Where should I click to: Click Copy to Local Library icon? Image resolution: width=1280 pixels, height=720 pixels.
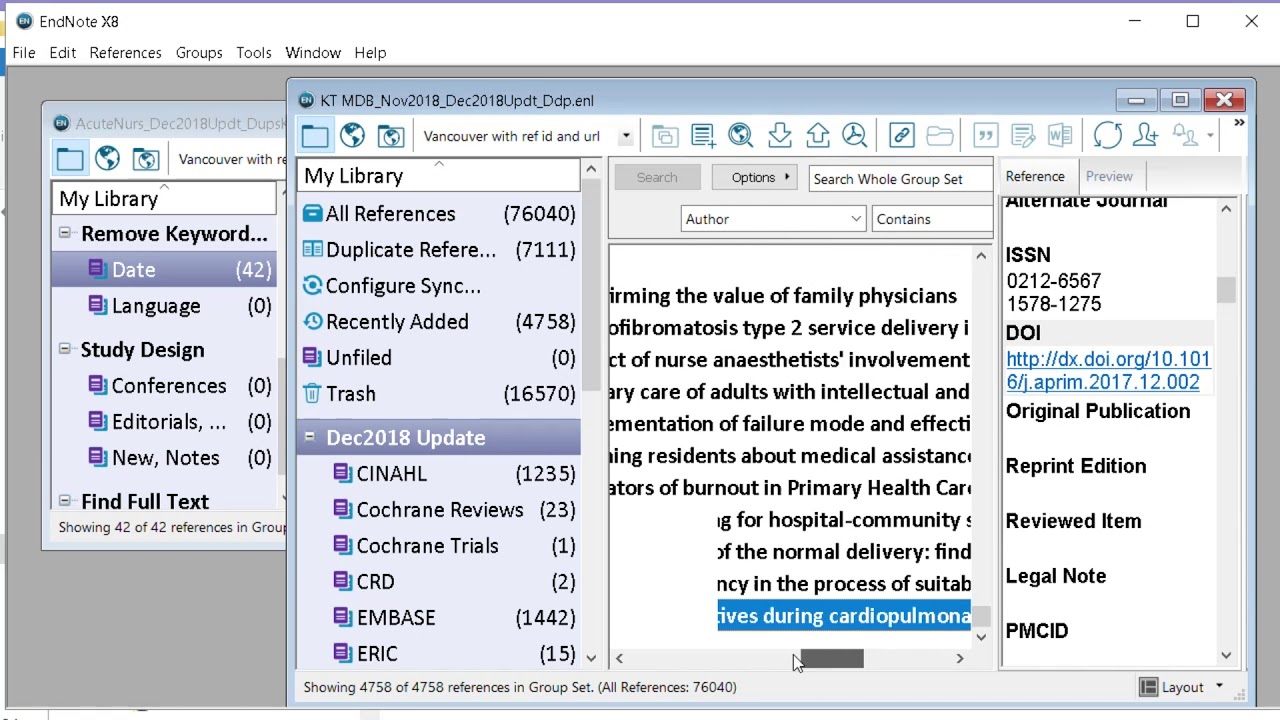tap(664, 136)
